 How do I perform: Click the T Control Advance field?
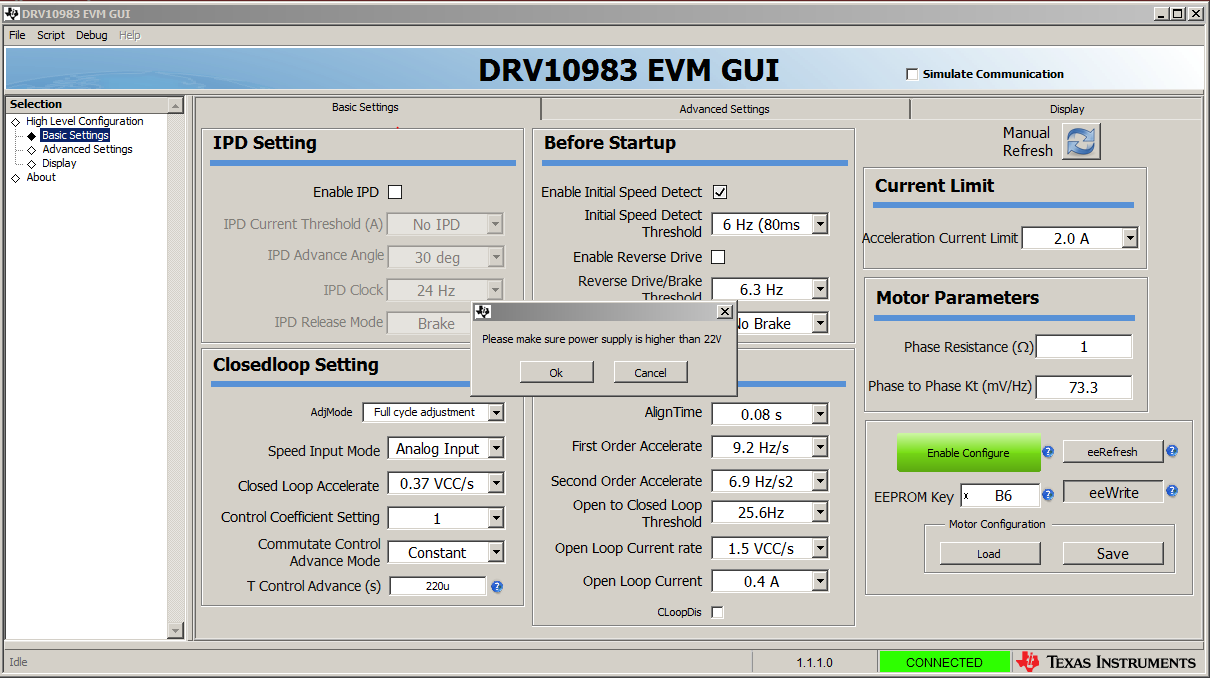coord(437,586)
